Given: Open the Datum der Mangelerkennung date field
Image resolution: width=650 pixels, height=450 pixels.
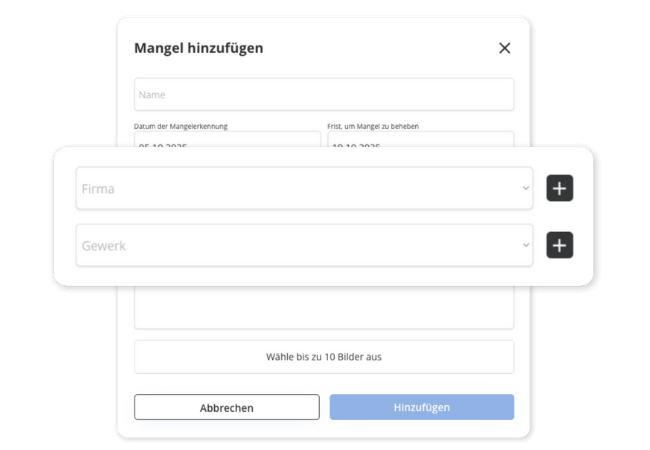Looking at the screenshot, I should pos(227,141).
